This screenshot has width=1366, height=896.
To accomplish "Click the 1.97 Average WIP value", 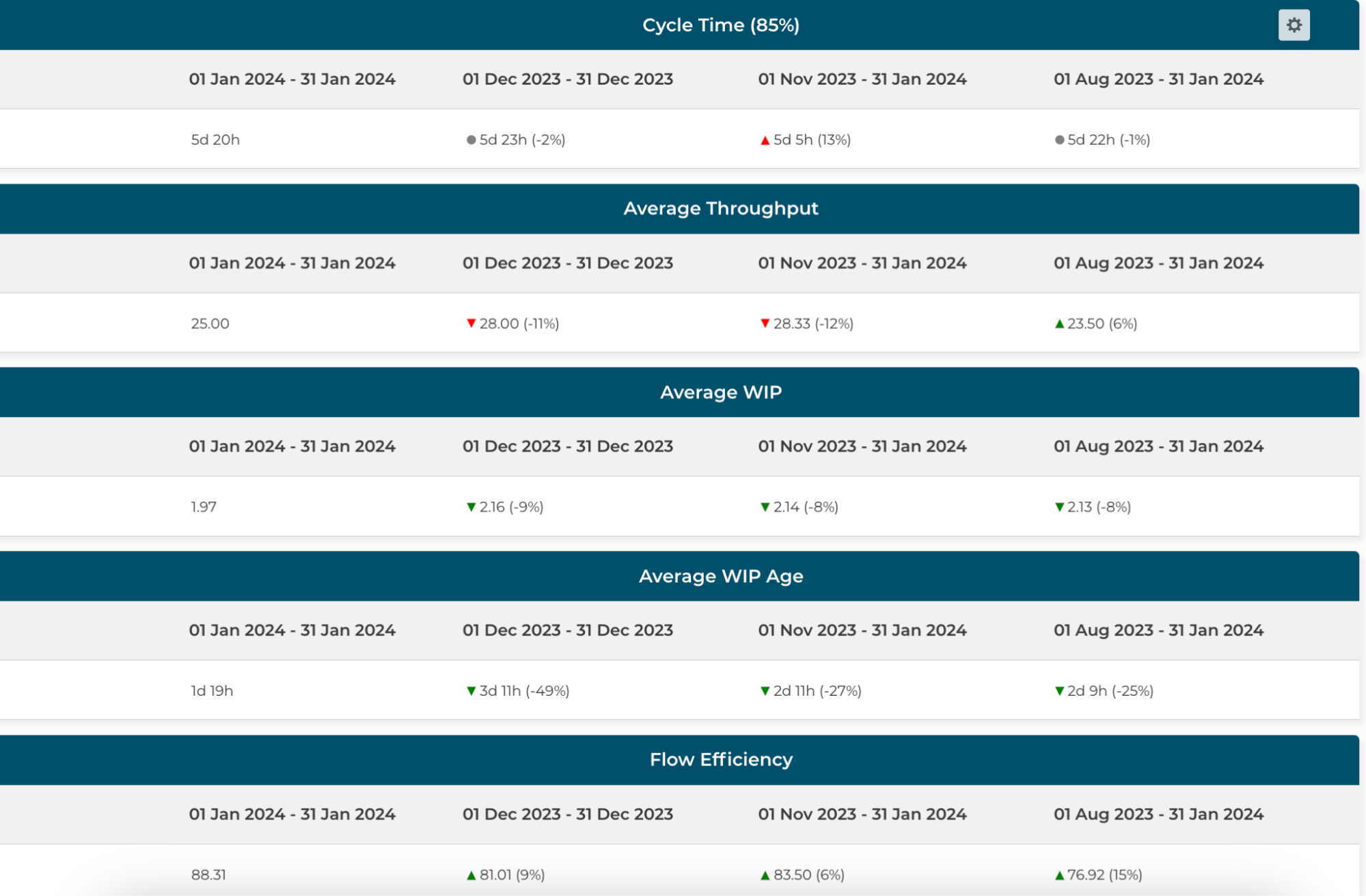I will (204, 507).
